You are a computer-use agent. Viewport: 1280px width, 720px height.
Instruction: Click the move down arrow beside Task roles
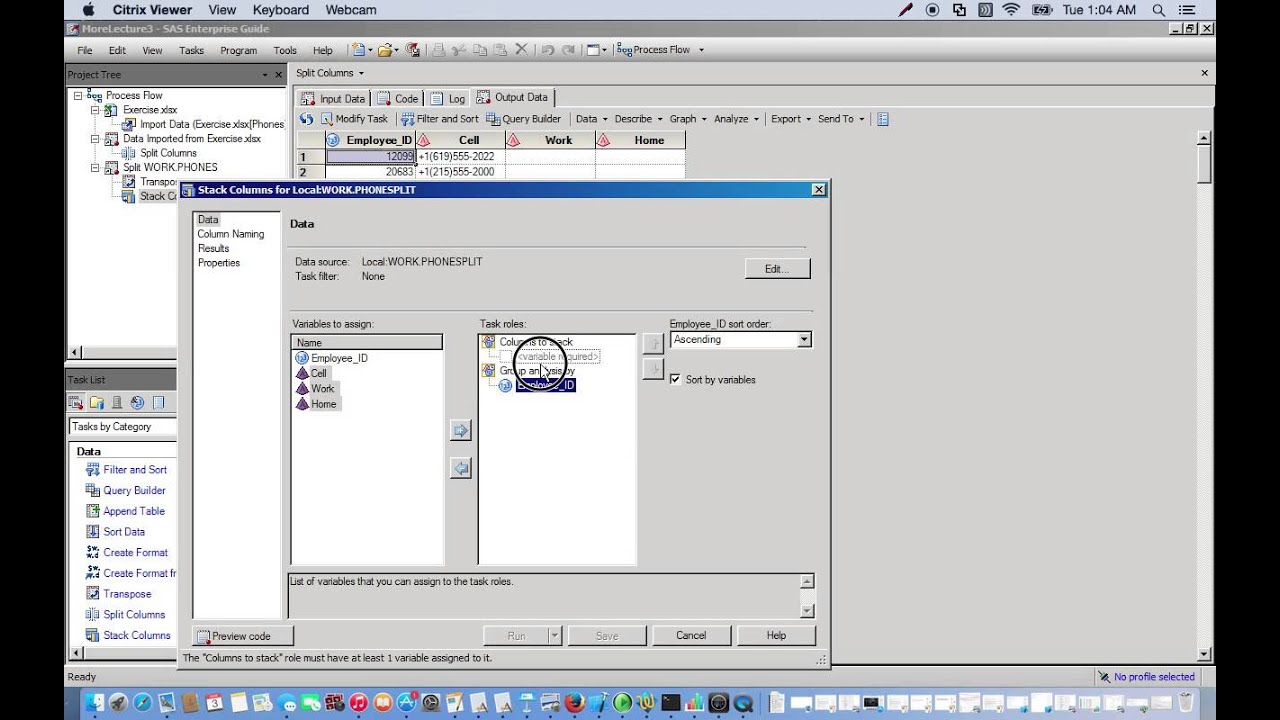point(652,369)
